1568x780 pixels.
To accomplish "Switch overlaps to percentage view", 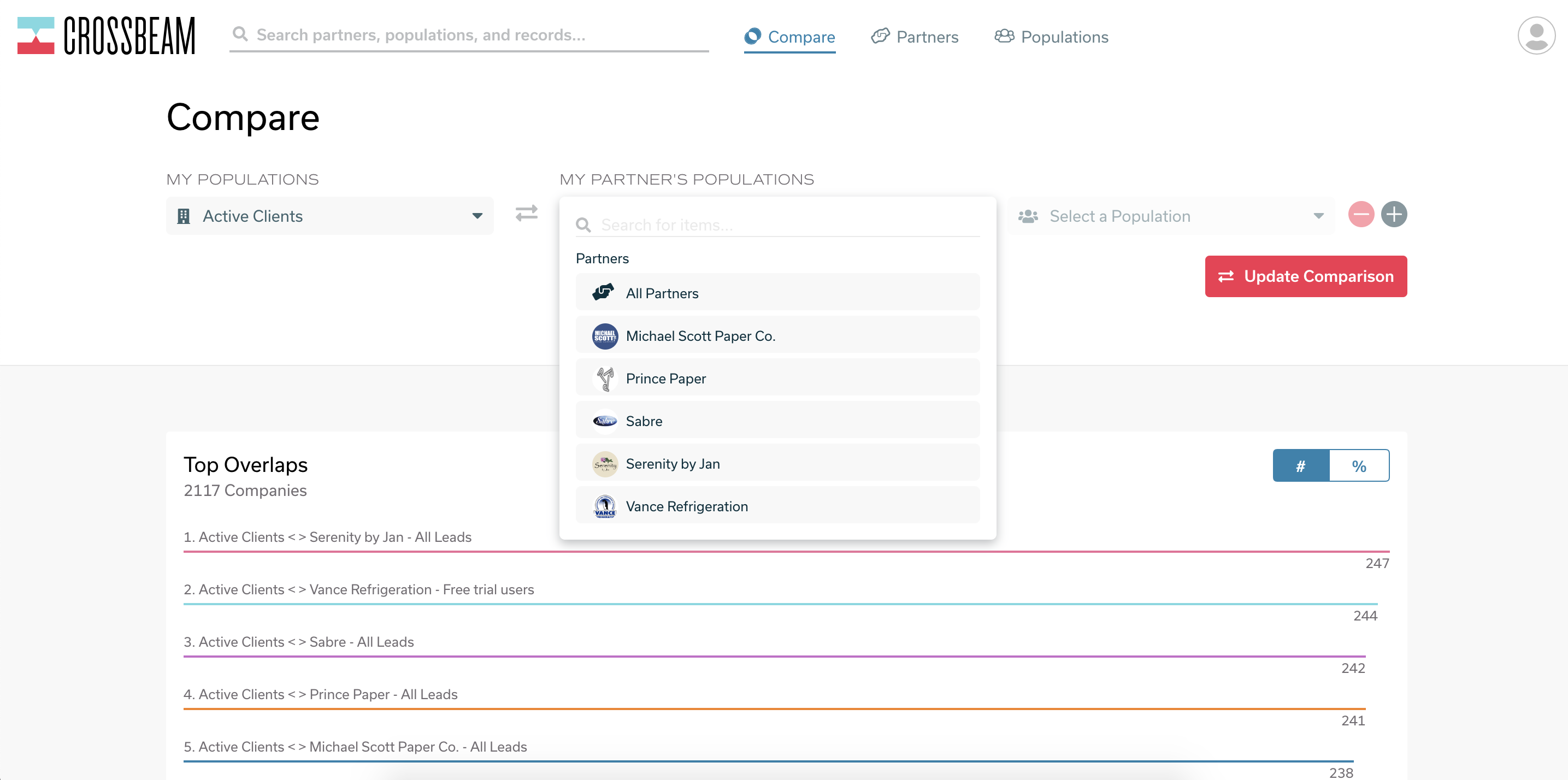I will tap(1359, 466).
